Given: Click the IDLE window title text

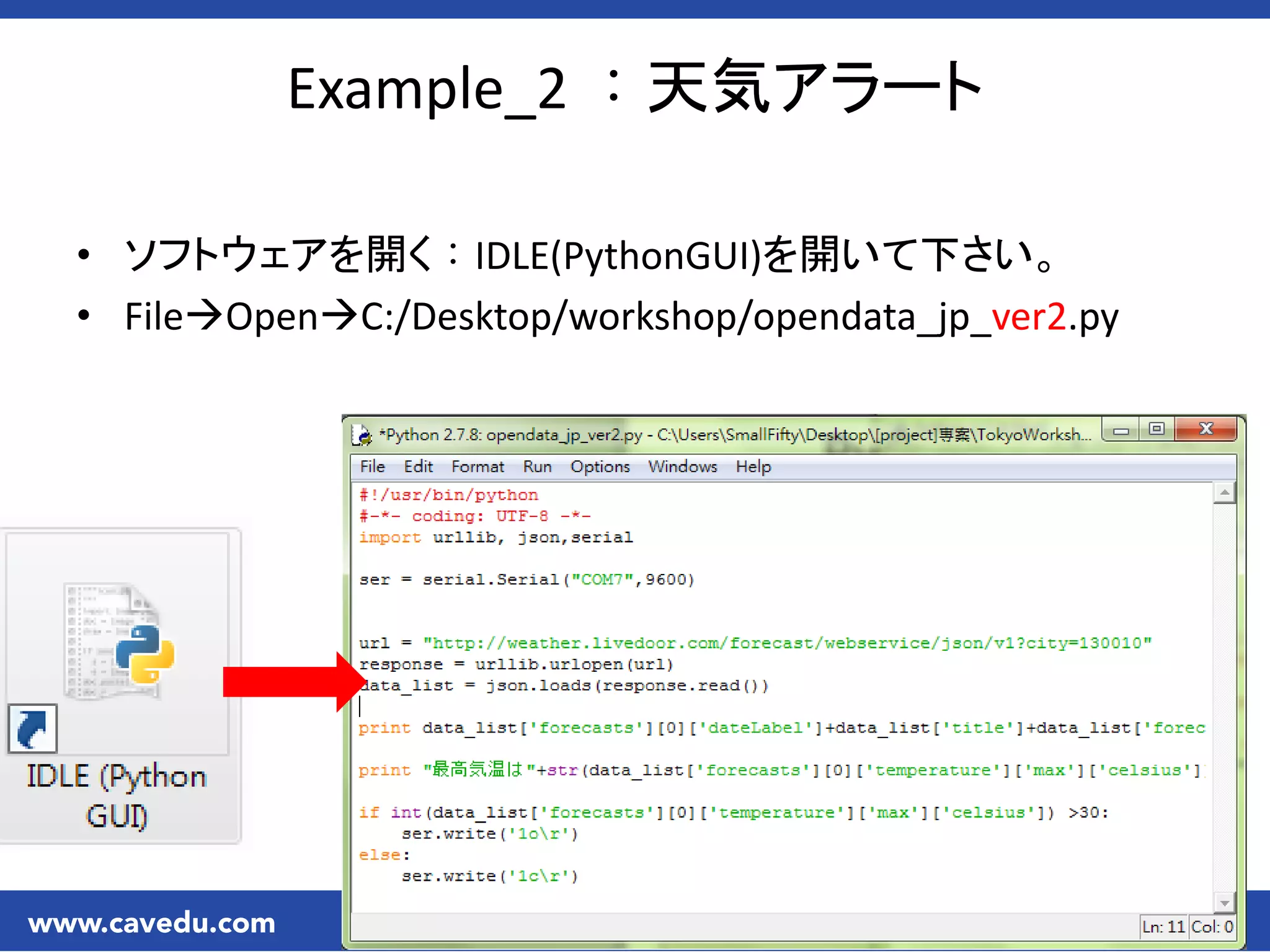Looking at the screenshot, I should tap(735, 434).
